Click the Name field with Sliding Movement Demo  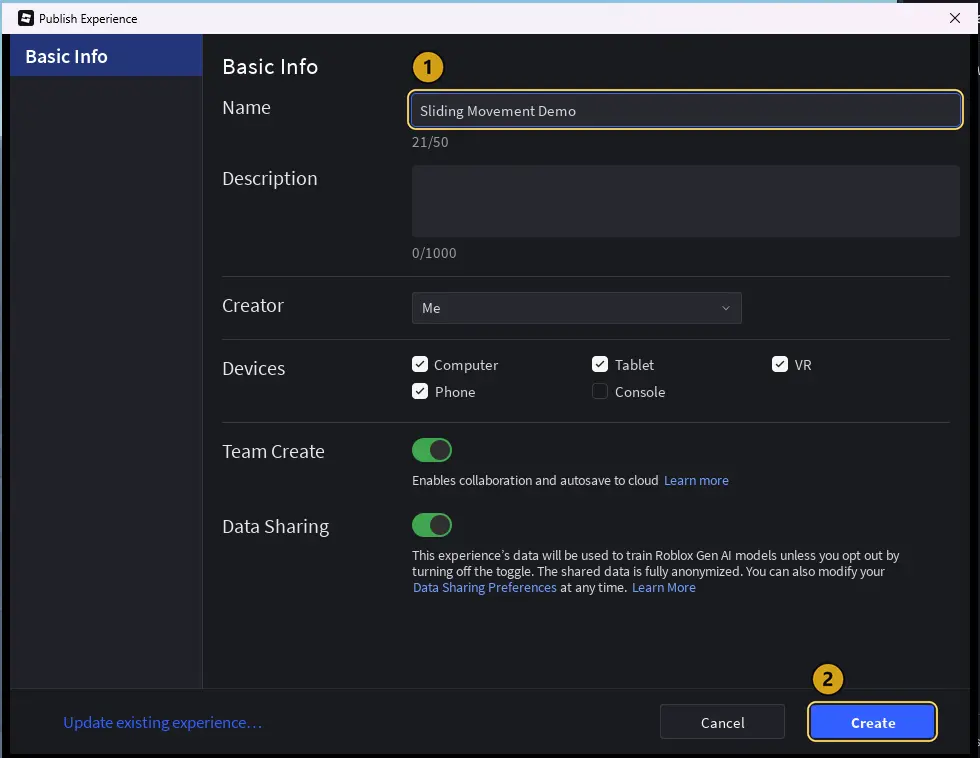pyautogui.click(x=685, y=111)
